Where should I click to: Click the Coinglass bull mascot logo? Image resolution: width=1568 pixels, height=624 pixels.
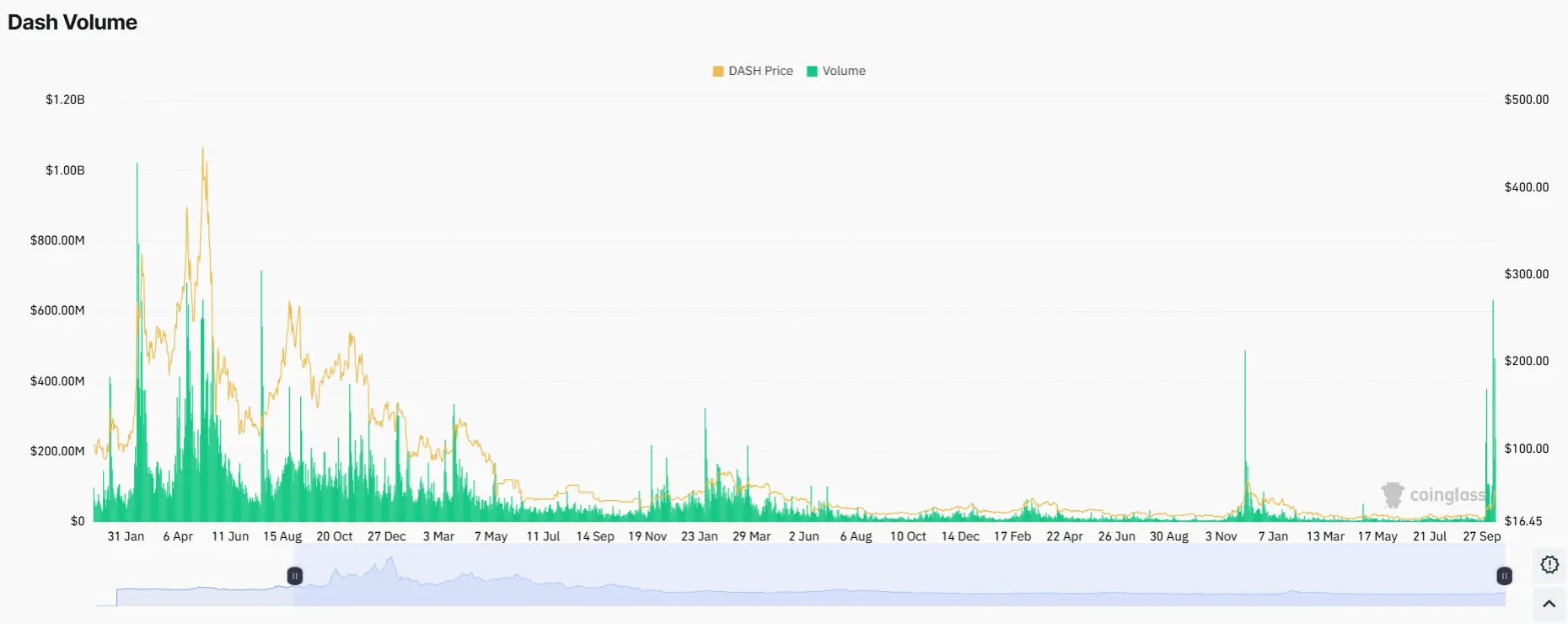coord(1392,495)
